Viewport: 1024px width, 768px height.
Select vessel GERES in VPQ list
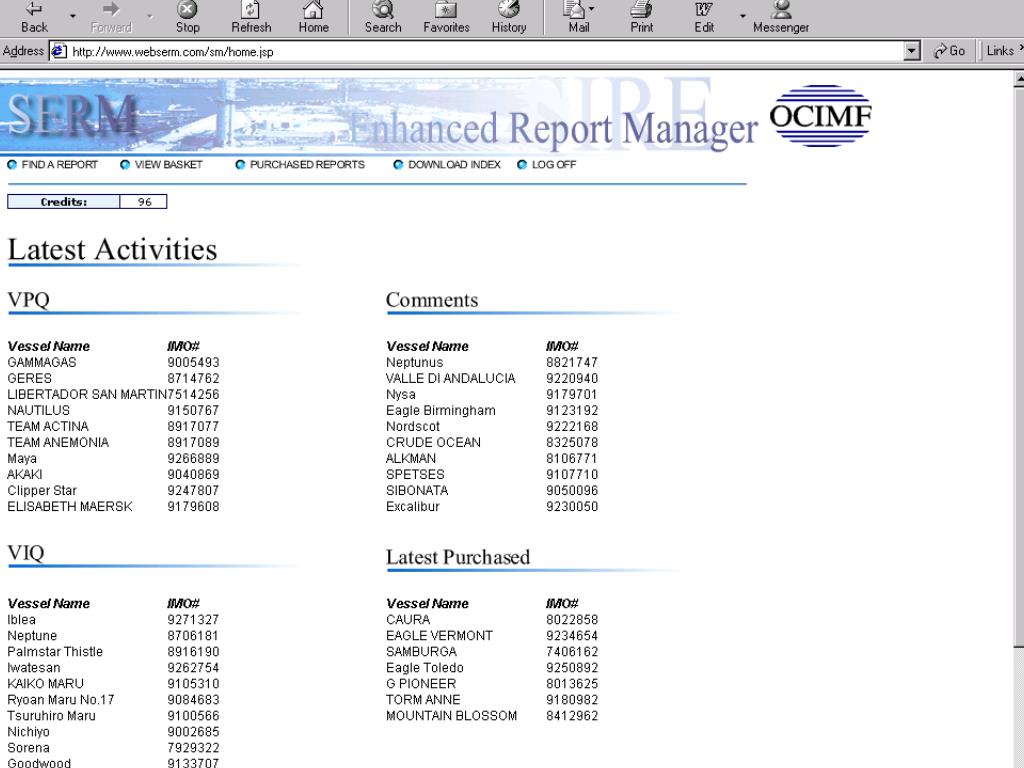click(29, 379)
